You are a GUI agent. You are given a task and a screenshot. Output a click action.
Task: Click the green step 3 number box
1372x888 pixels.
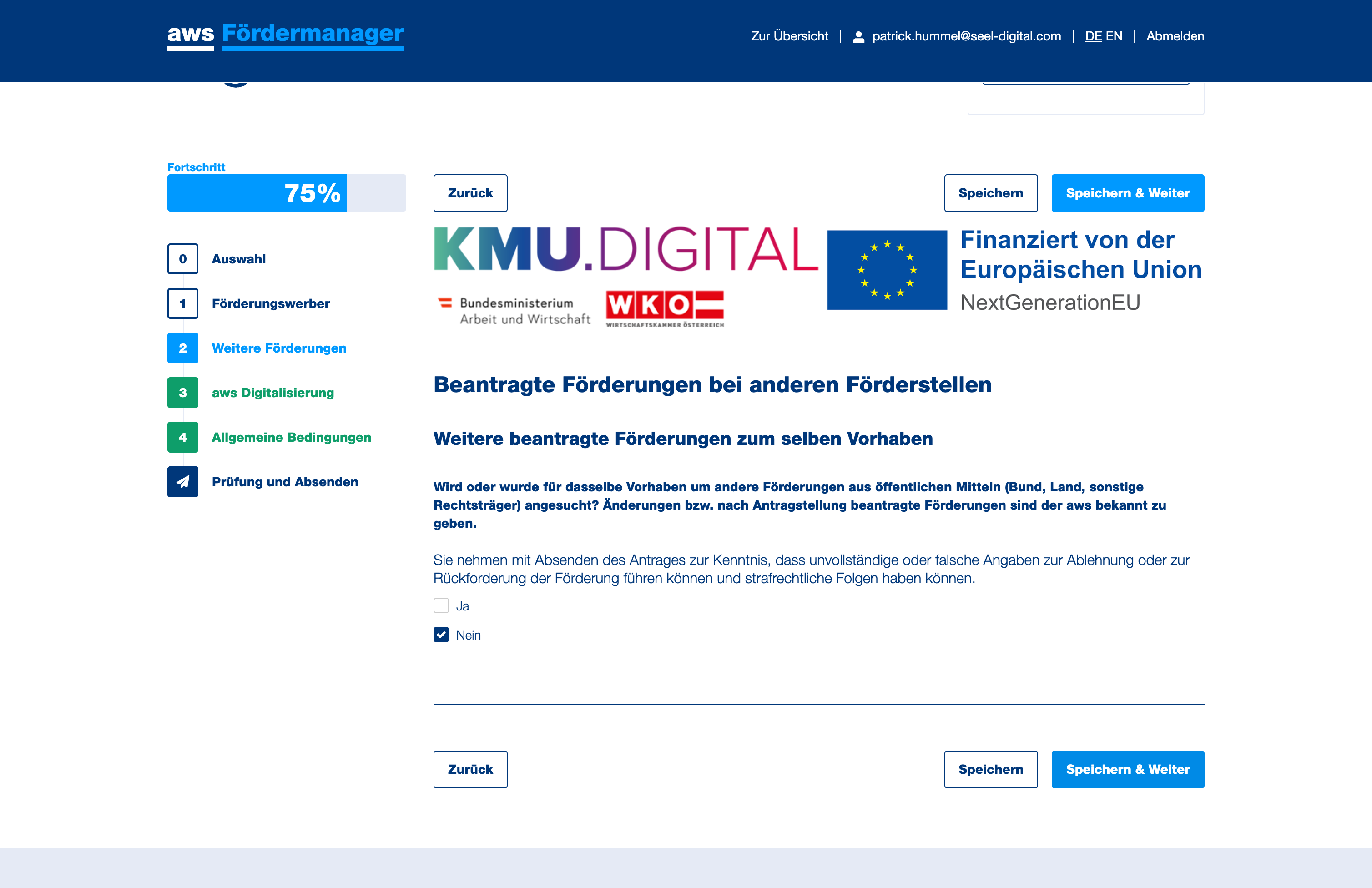[x=183, y=393]
